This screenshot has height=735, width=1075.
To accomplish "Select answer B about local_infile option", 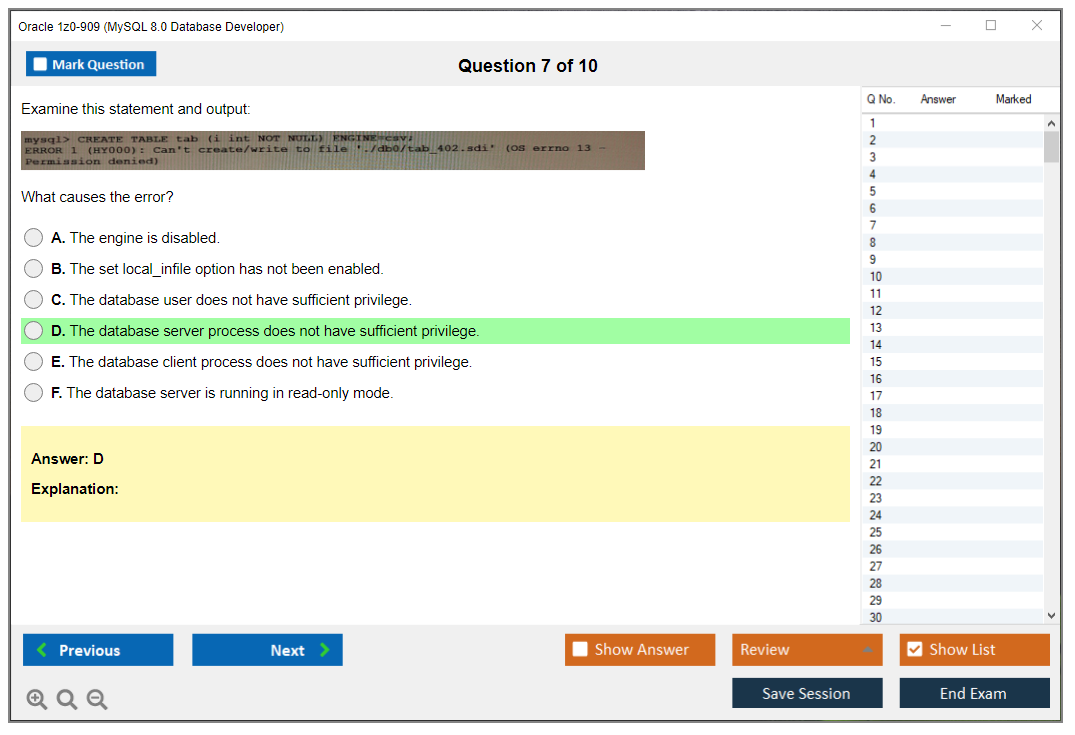I will click(x=34, y=269).
